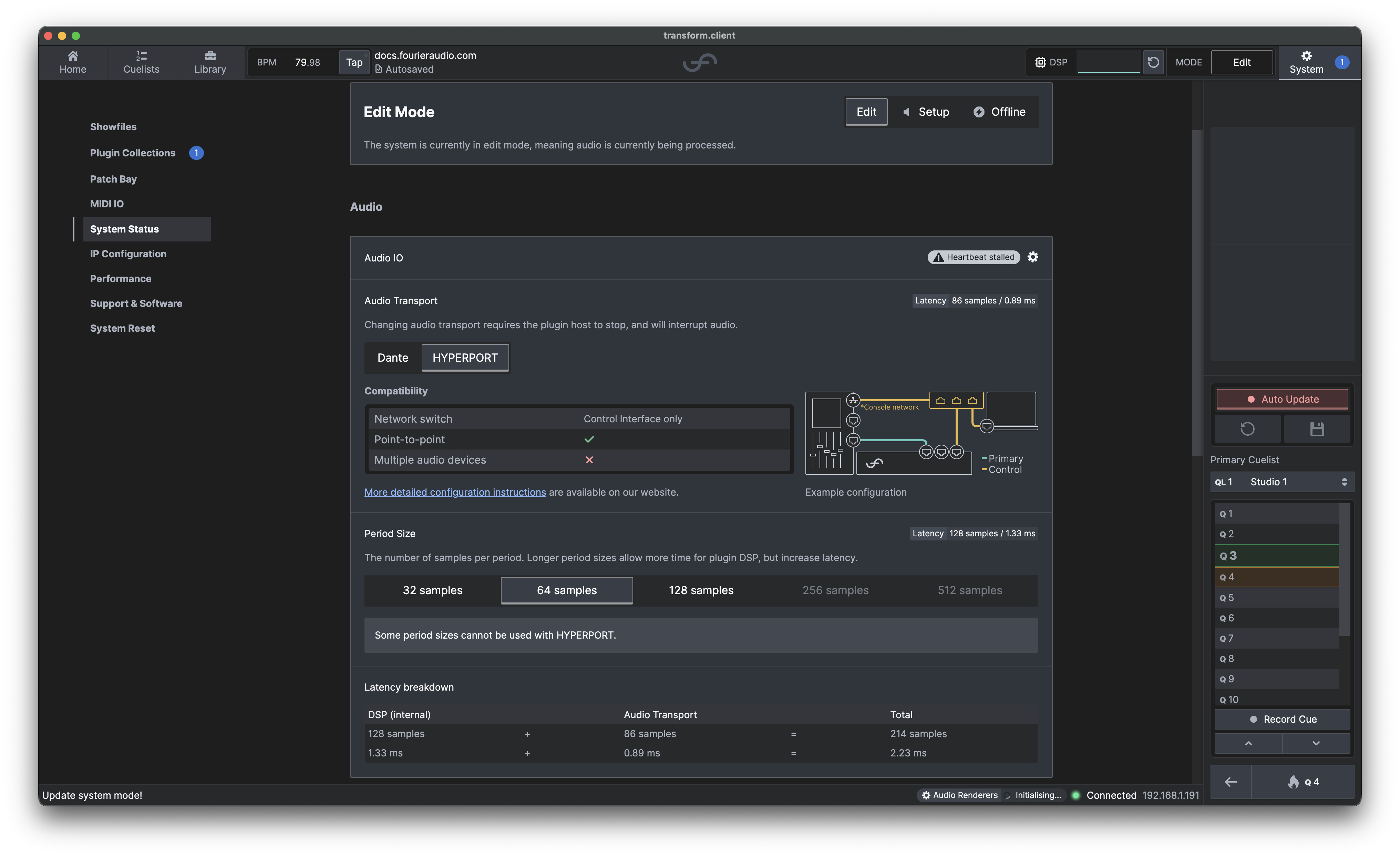
Task: Open the Primary Cuelist Studio 1 dropdown
Action: click(1282, 481)
